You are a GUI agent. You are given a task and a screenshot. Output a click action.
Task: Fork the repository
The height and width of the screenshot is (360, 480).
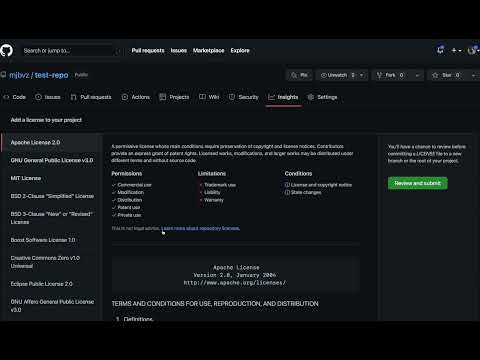(x=390, y=75)
